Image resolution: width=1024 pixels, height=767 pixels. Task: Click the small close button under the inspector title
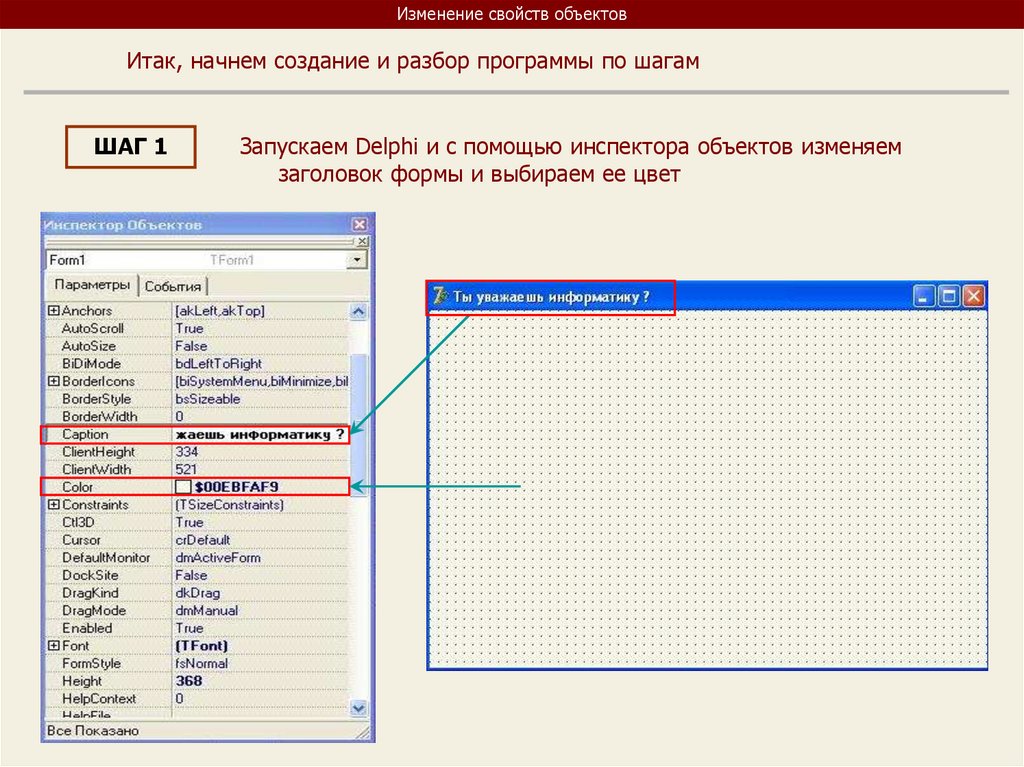tap(362, 241)
